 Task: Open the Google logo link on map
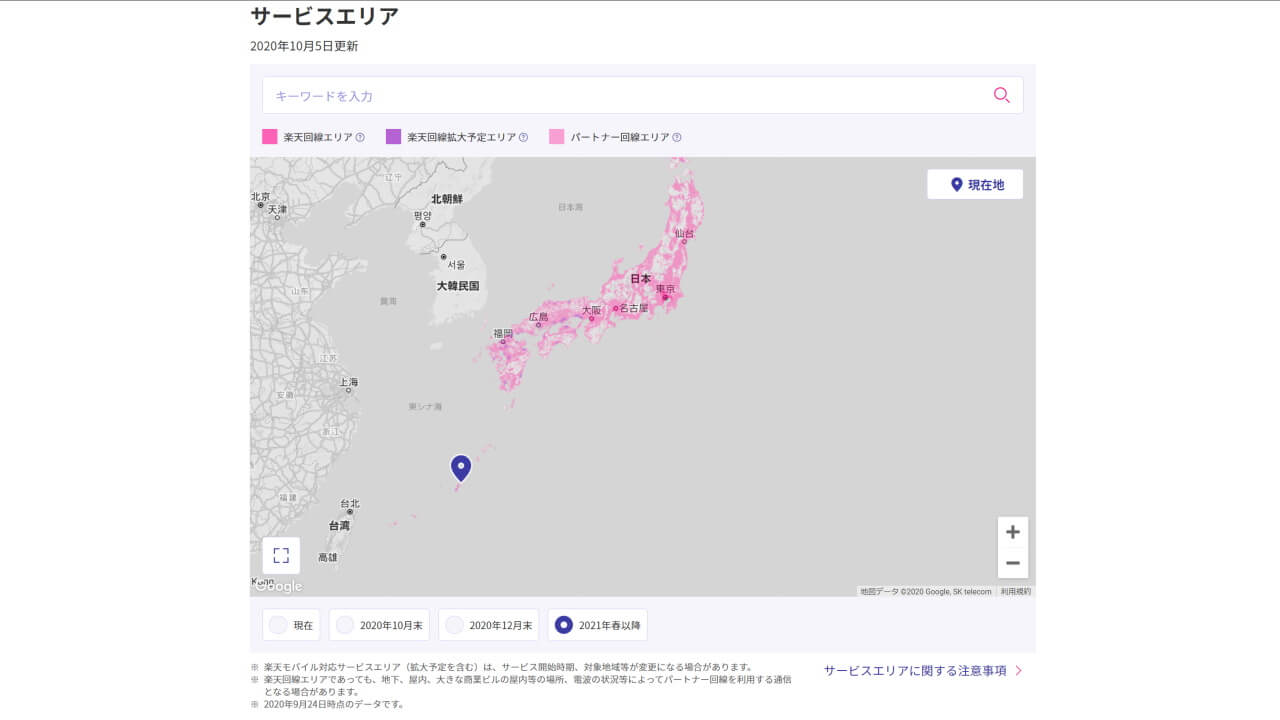coord(278,586)
